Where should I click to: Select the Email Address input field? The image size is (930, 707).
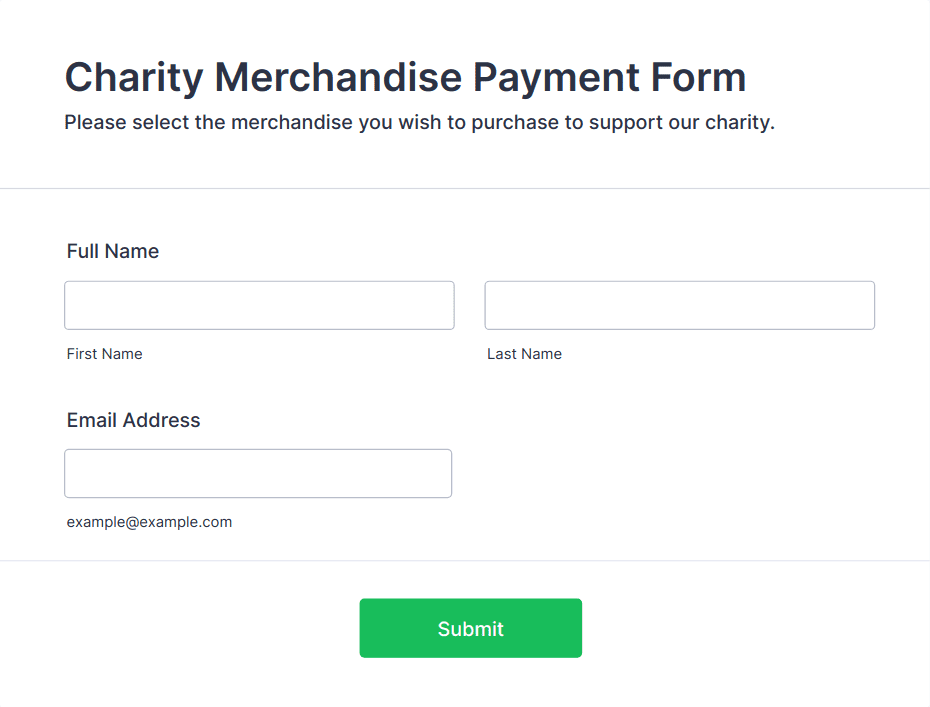click(258, 473)
